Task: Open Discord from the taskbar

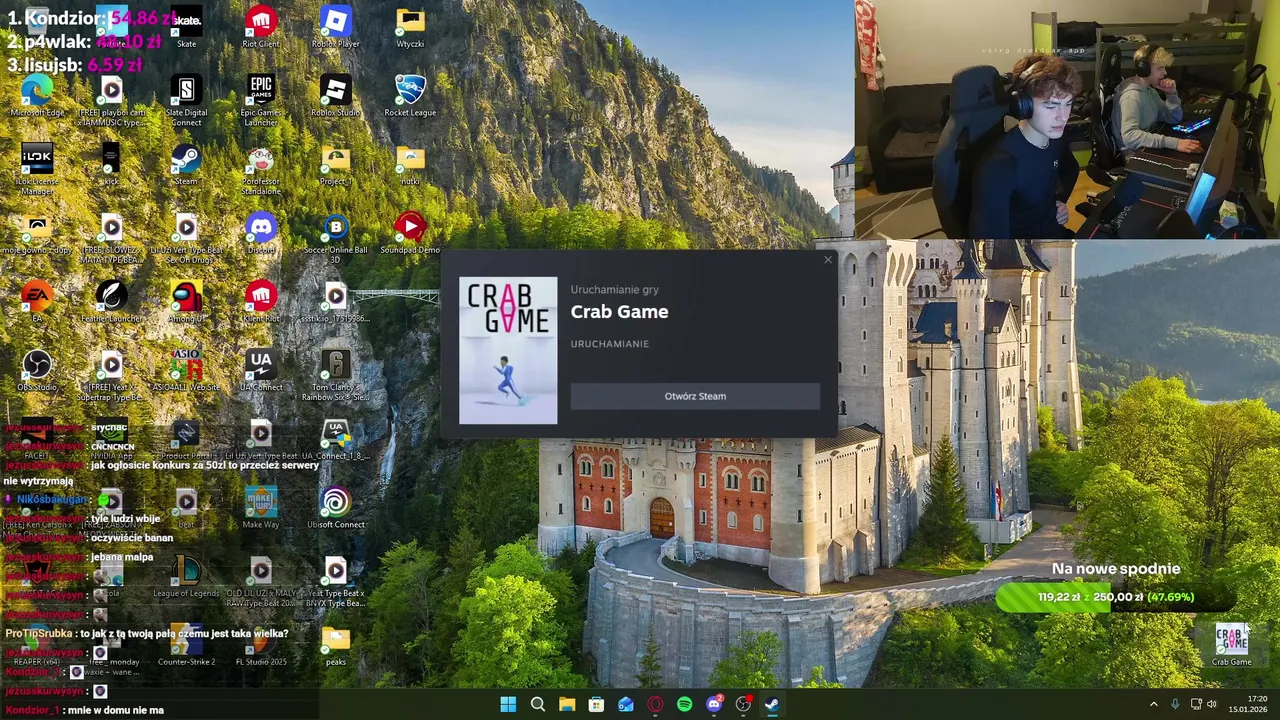Action: (x=714, y=704)
